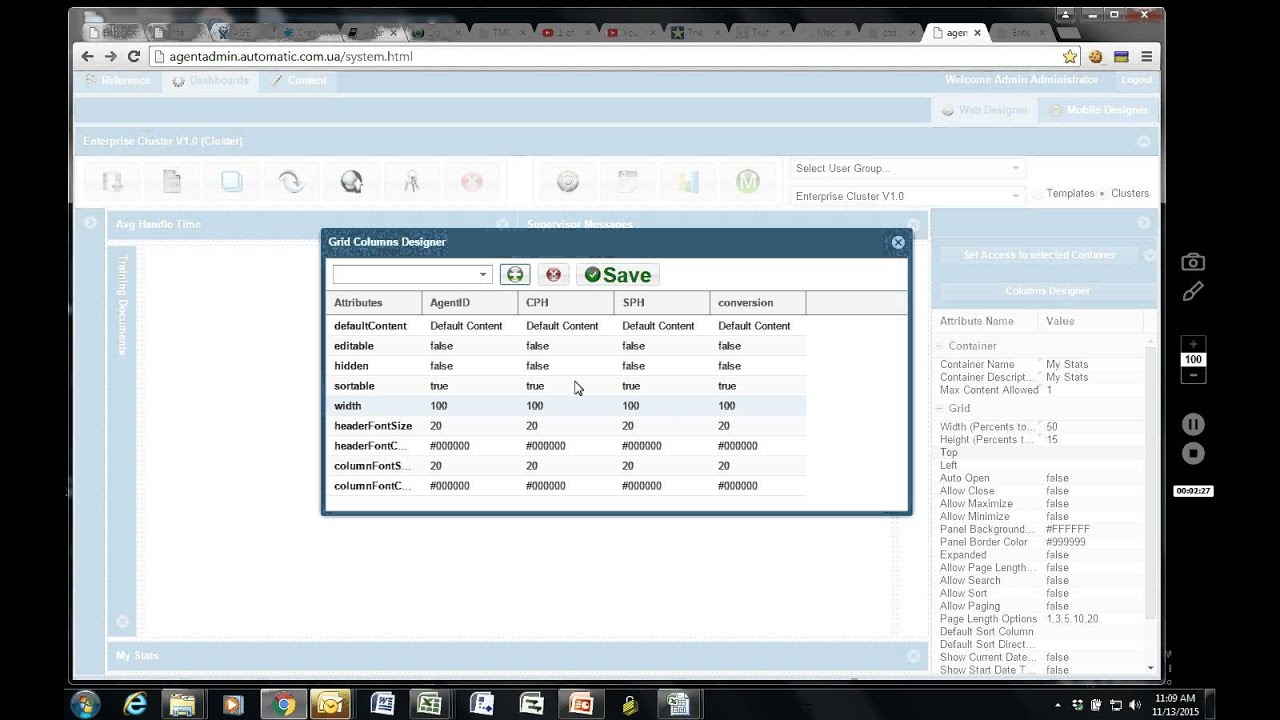This screenshot has width=1280, height=720.
Task: Click the AgentID column header
Action: pos(470,303)
